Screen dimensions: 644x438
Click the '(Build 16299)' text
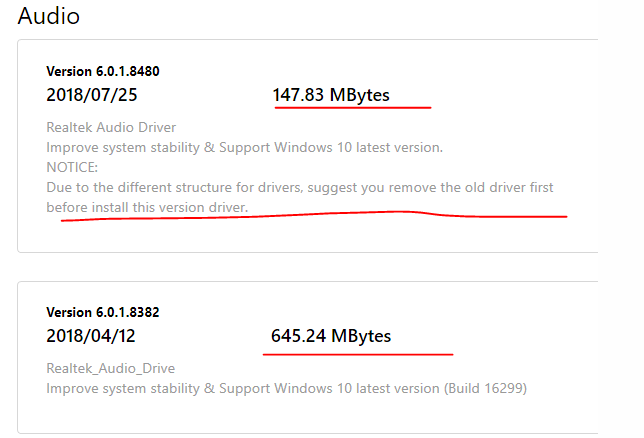pyautogui.click(x=485, y=389)
